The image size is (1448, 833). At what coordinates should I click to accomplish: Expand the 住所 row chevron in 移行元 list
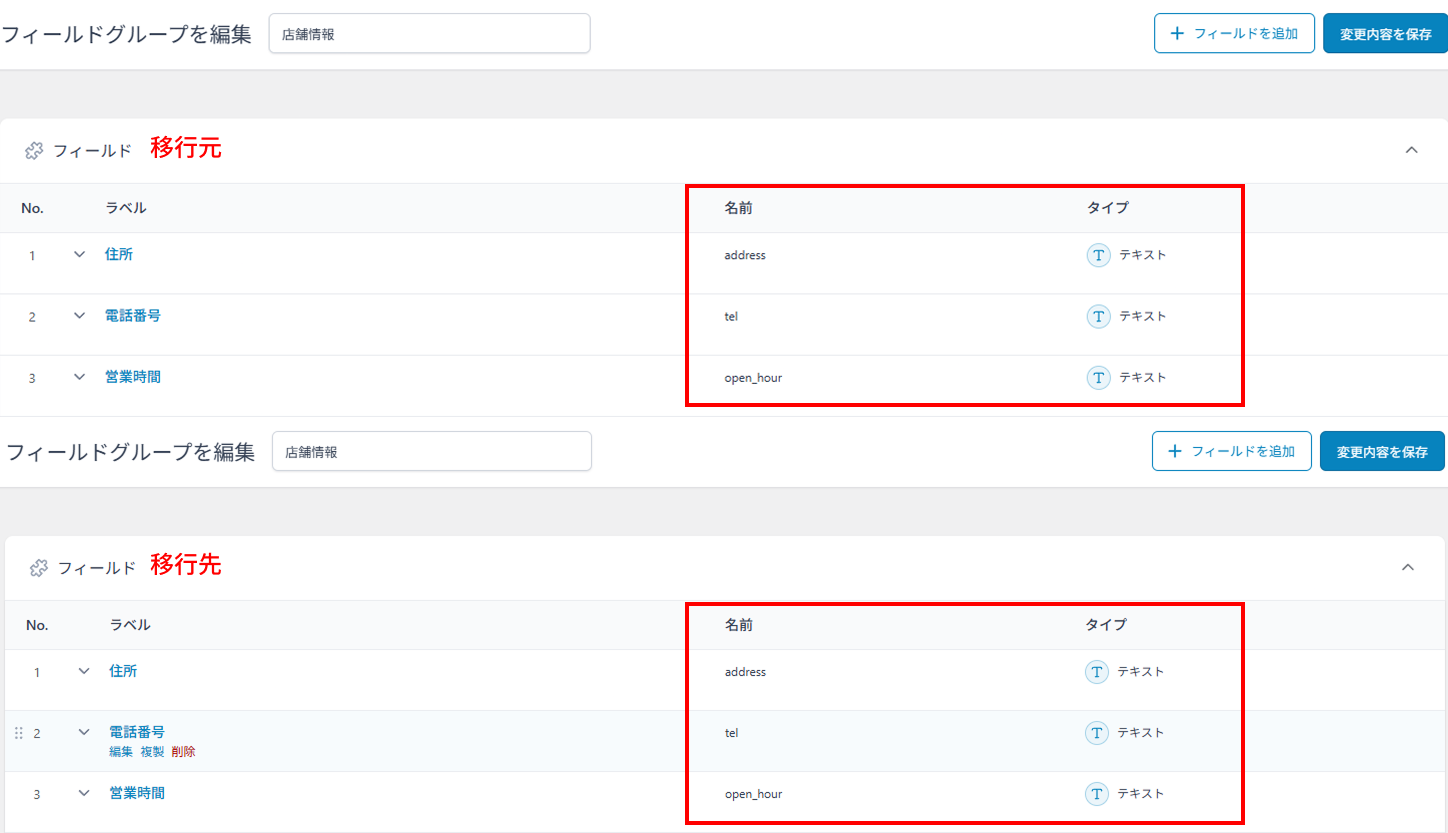(80, 254)
